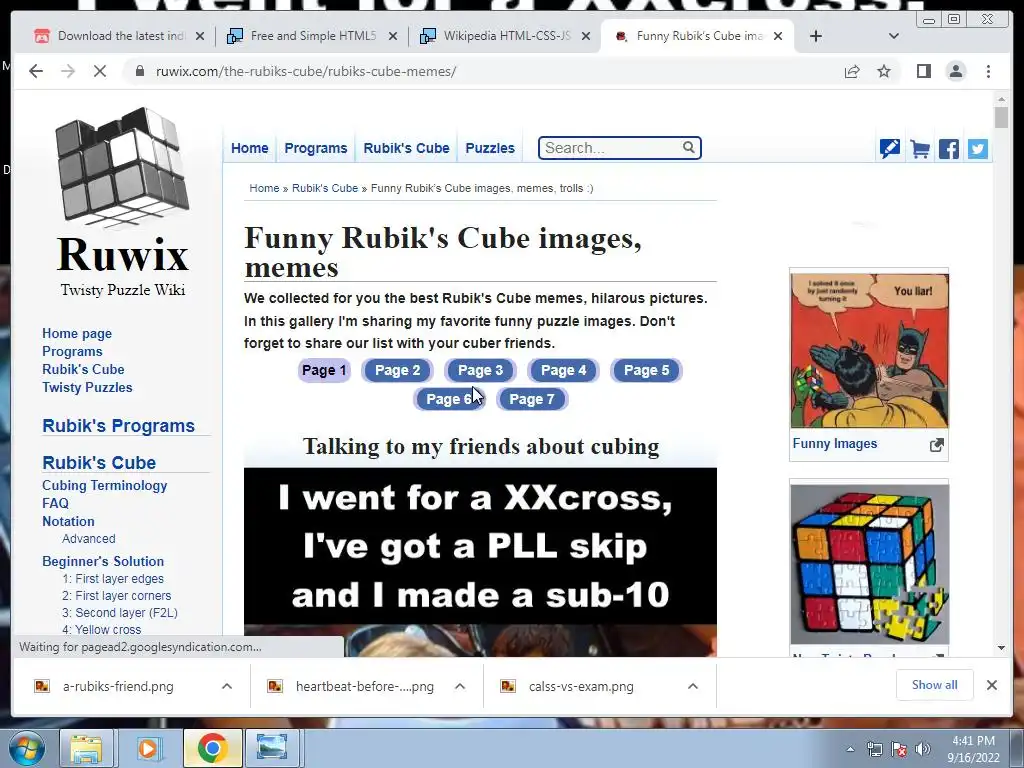Go to Page 6 button
1024x768 pixels.
point(449,399)
